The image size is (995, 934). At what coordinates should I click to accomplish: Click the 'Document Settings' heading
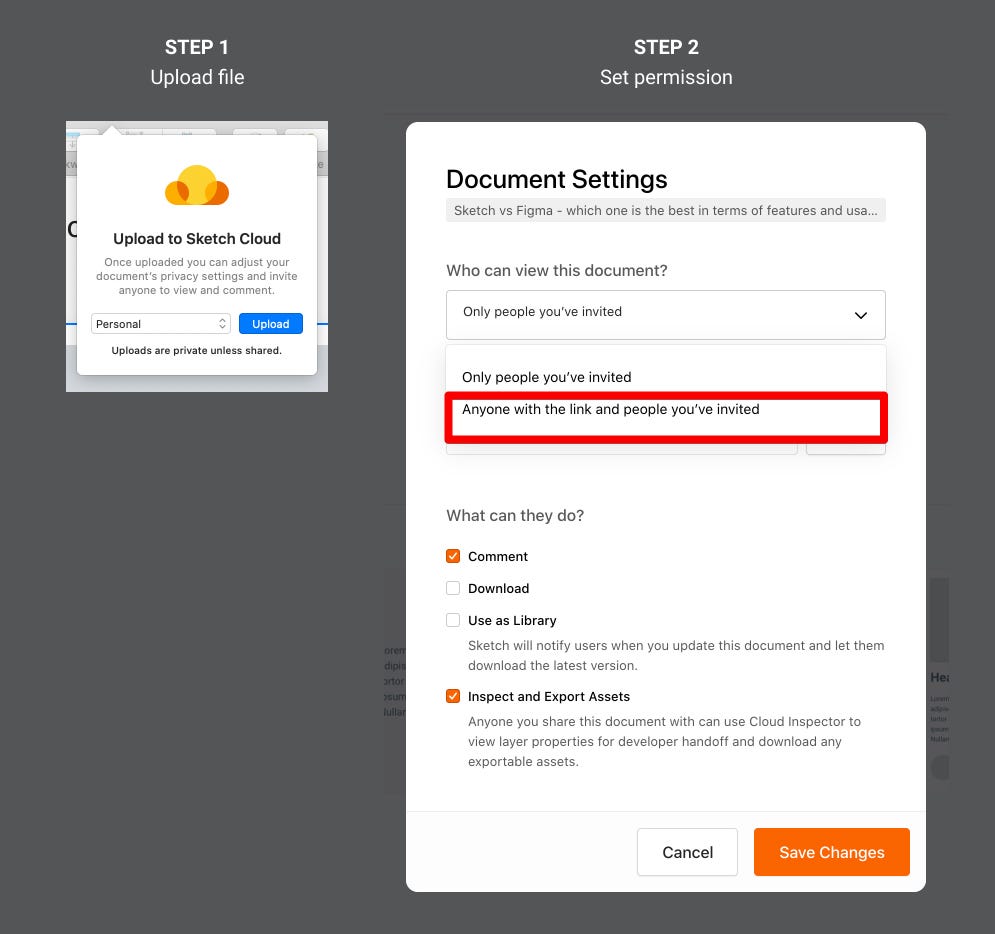pyautogui.click(x=557, y=180)
